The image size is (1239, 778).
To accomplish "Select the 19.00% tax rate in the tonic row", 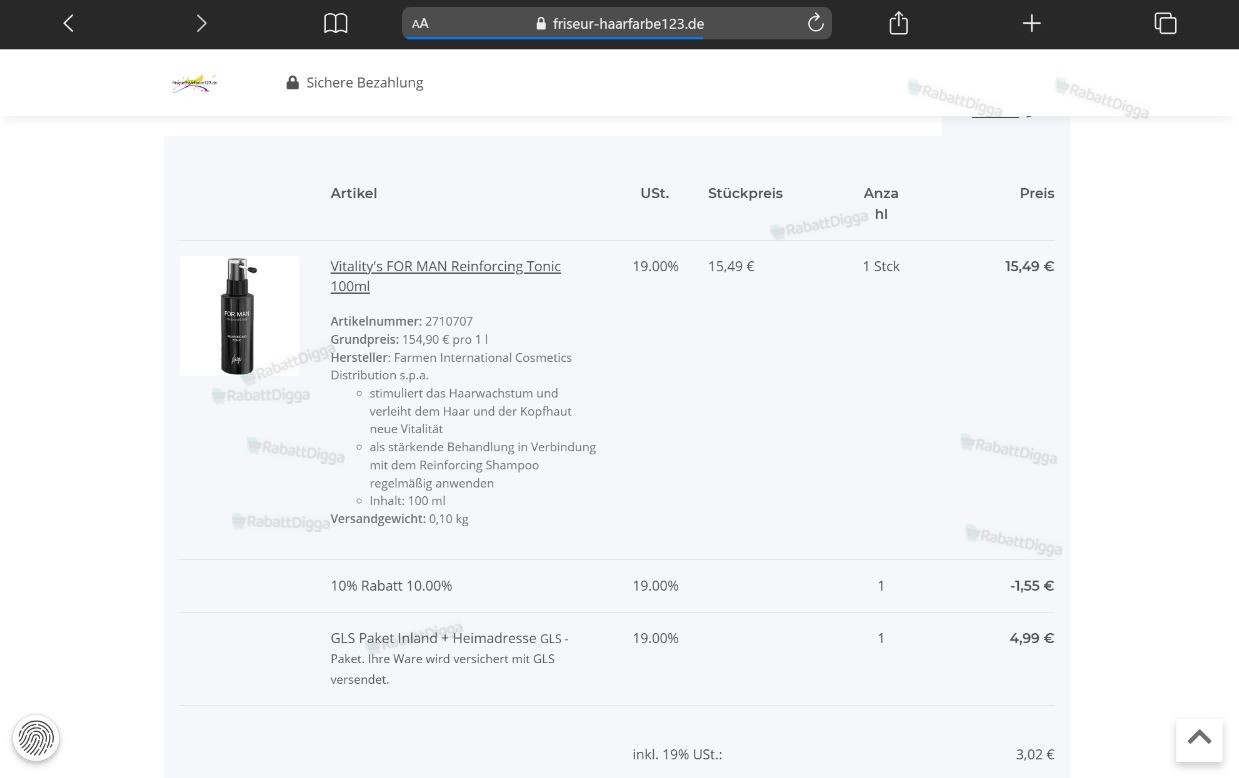I will pyautogui.click(x=655, y=266).
